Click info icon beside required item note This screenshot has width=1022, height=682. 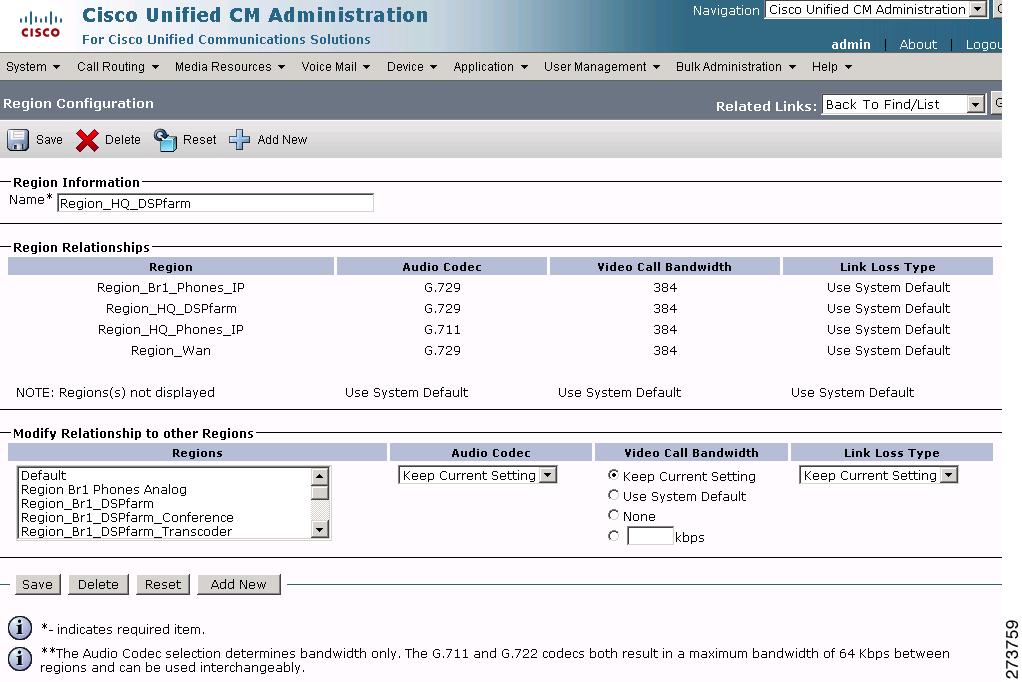[20, 628]
